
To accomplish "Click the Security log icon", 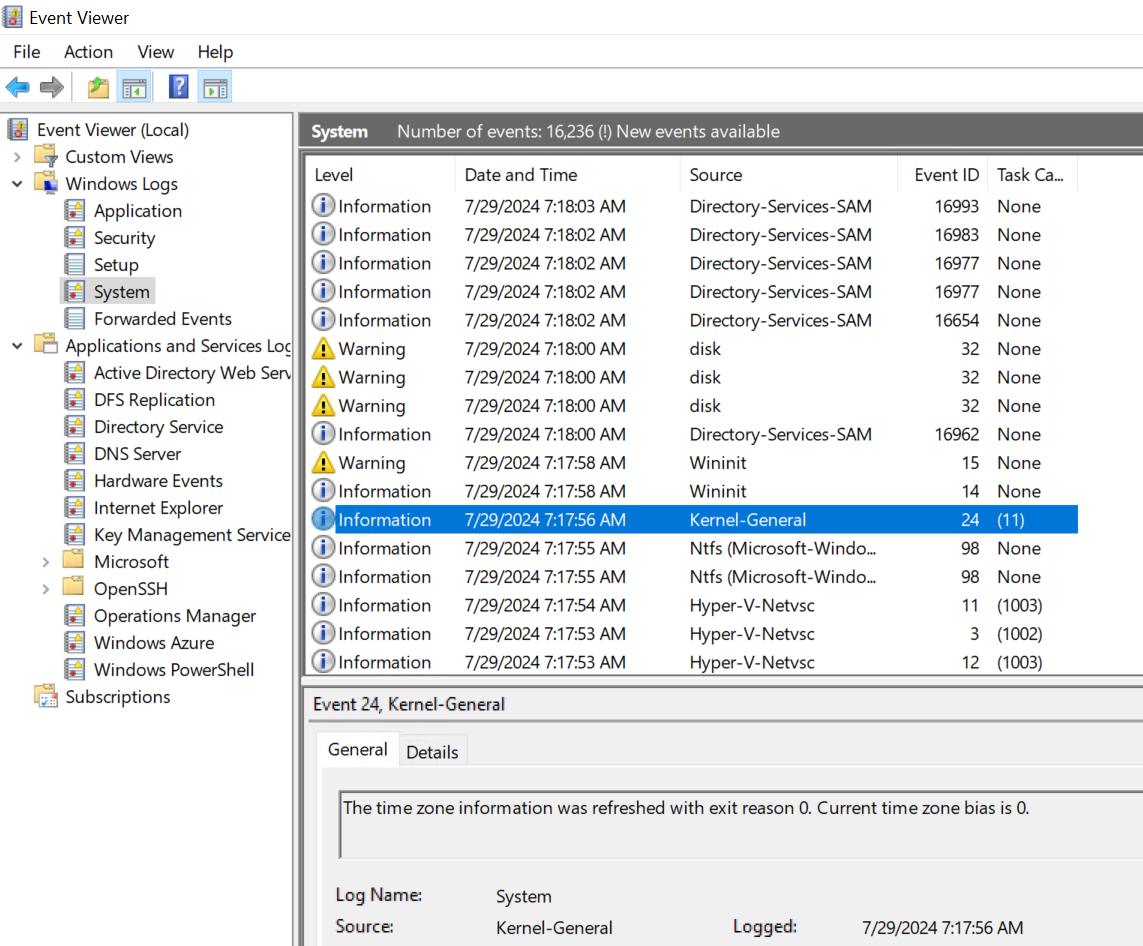I will 74,238.
